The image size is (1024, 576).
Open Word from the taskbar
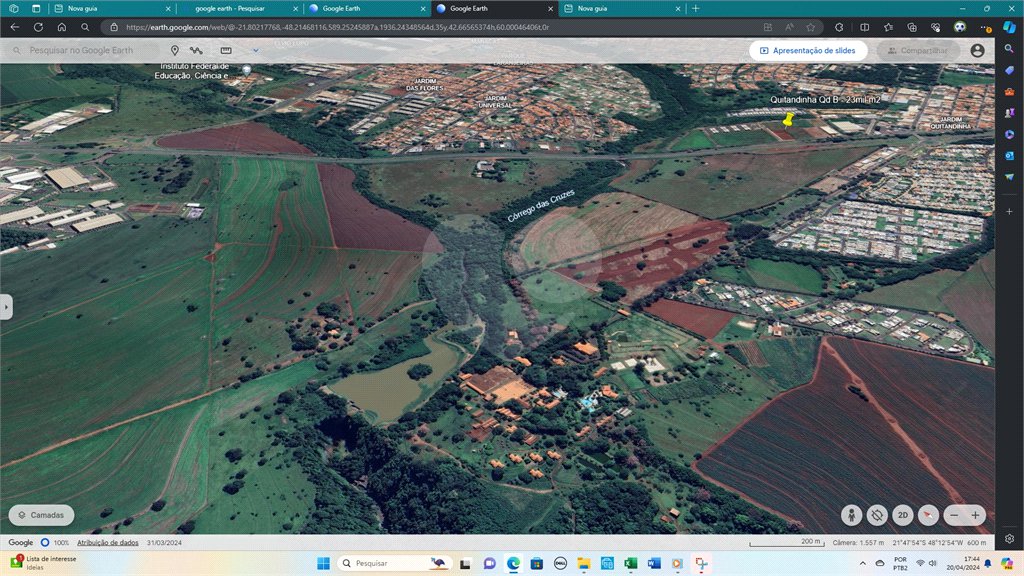654,563
